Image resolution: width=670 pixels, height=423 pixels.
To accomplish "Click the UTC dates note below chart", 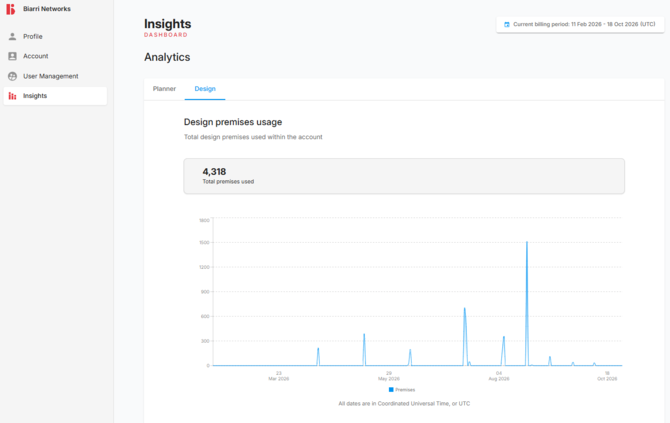I will pyautogui.click(x=404, y=404).
